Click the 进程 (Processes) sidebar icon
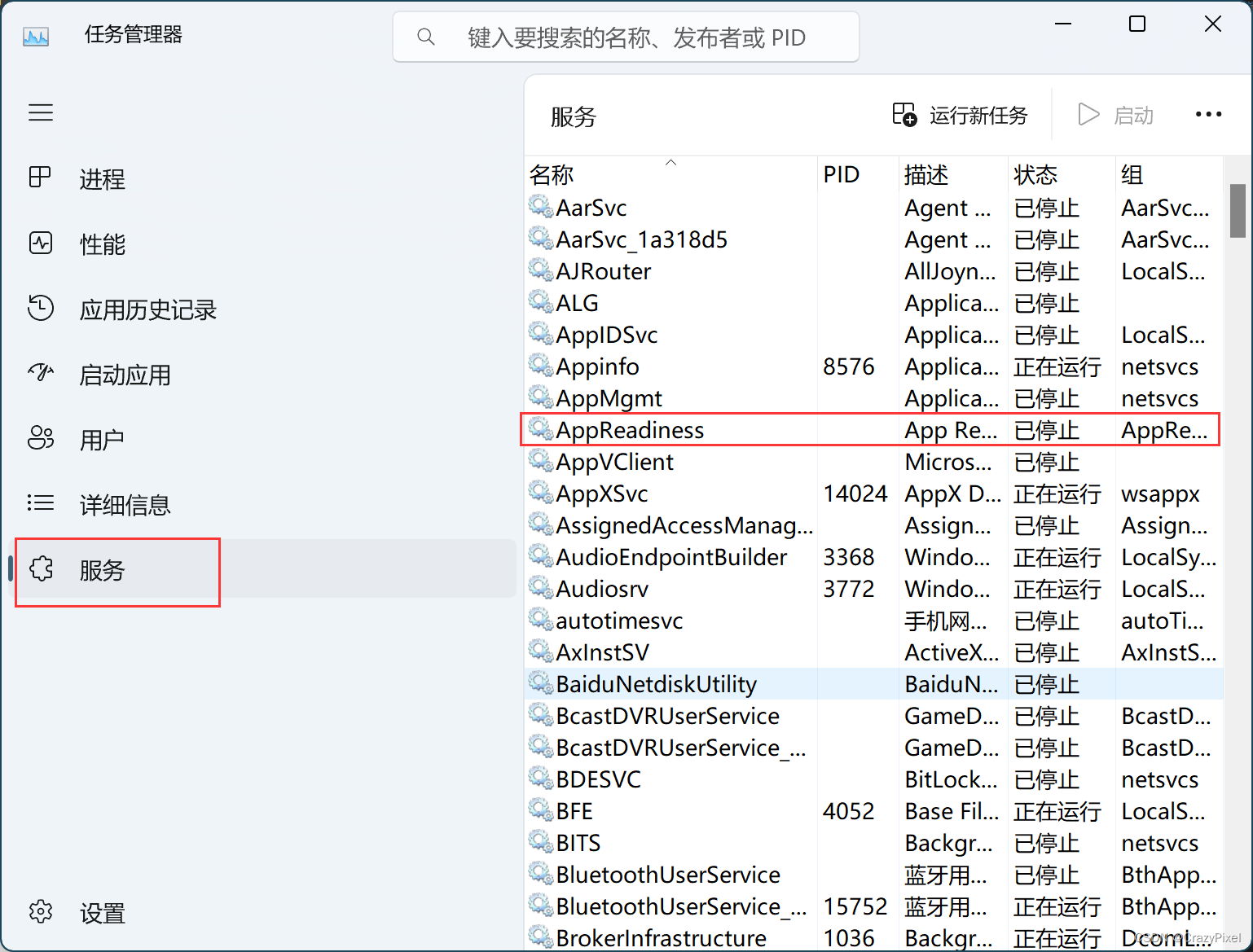The width and height of the screenshot is (1253, 952). (40, 178)
